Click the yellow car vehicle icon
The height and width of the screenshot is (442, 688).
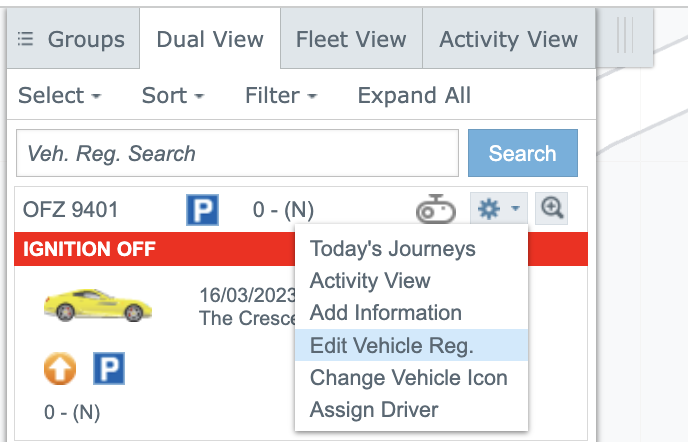click(83, 304)
